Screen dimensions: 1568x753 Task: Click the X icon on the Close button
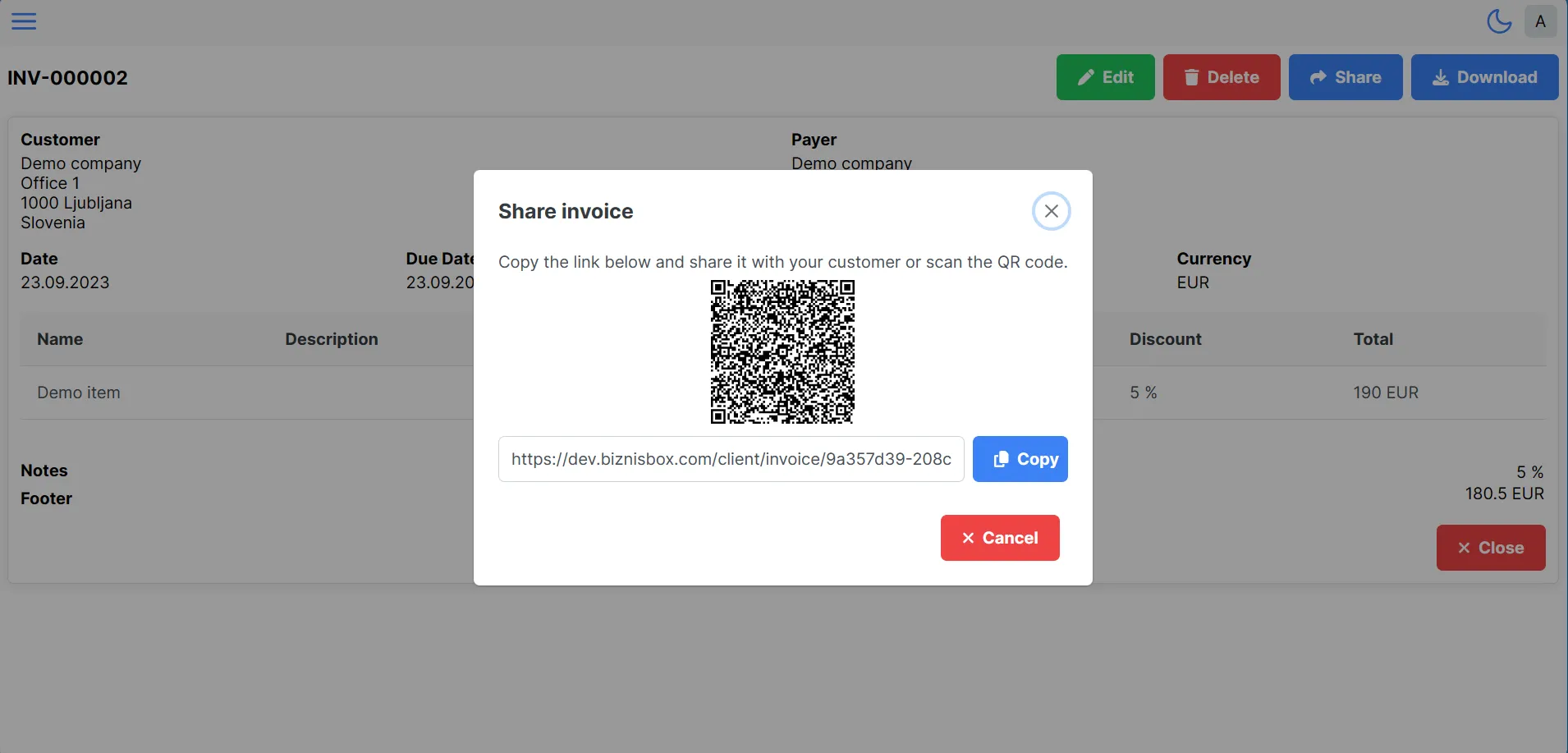click(x=1464, y=548)
